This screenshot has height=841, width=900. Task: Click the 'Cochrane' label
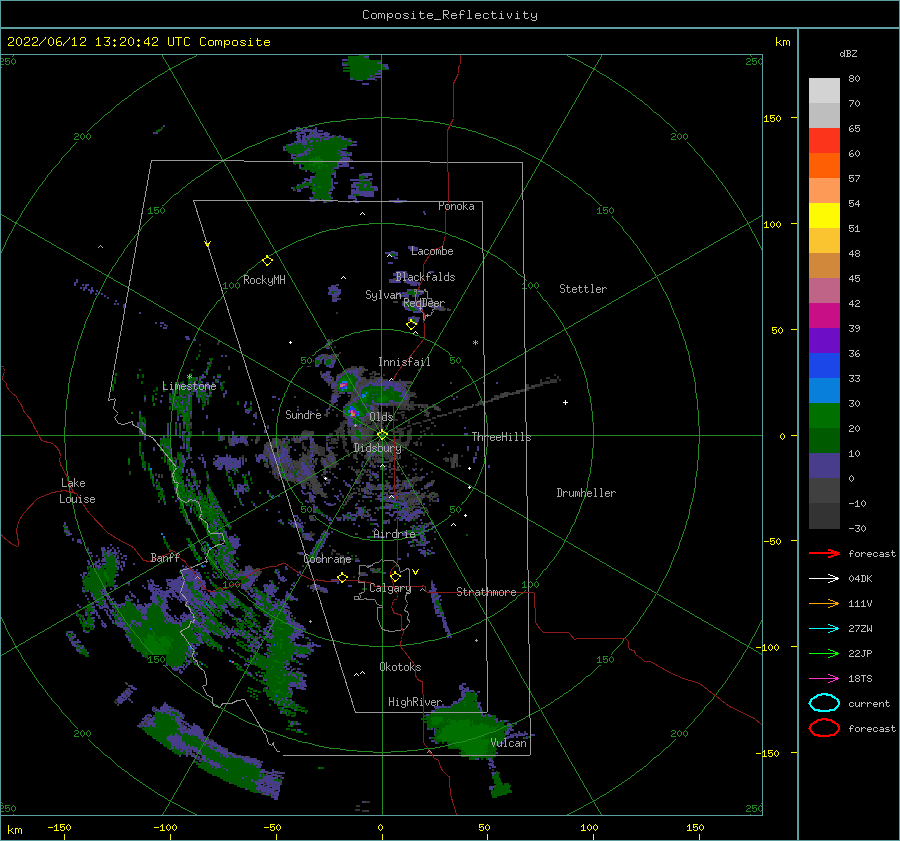[x=327, y=559]
